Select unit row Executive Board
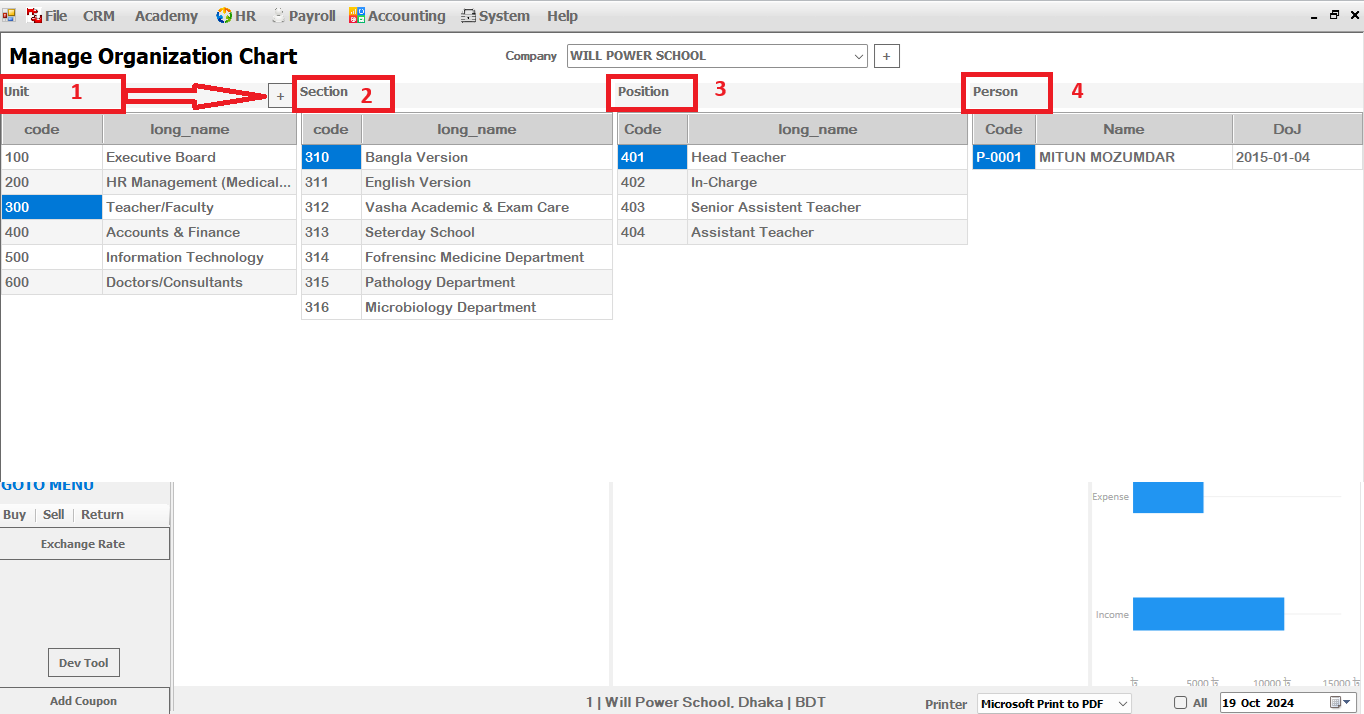Viewport: 1364px width, 714px height. 149,157
